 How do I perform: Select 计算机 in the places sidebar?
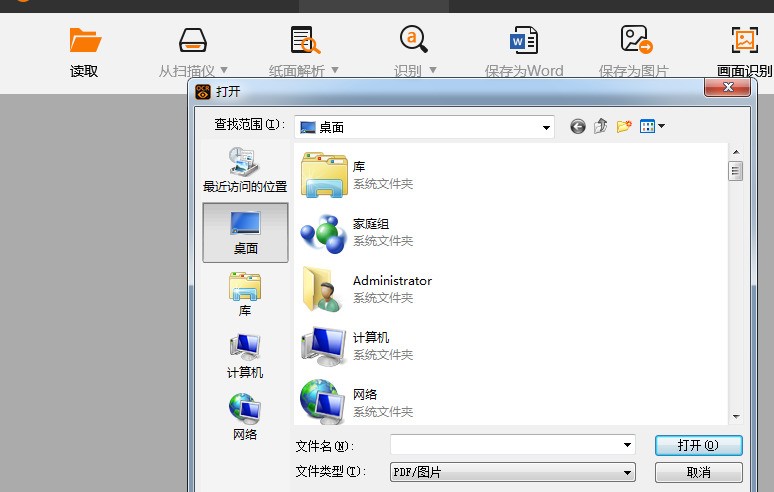click(245, 356)
